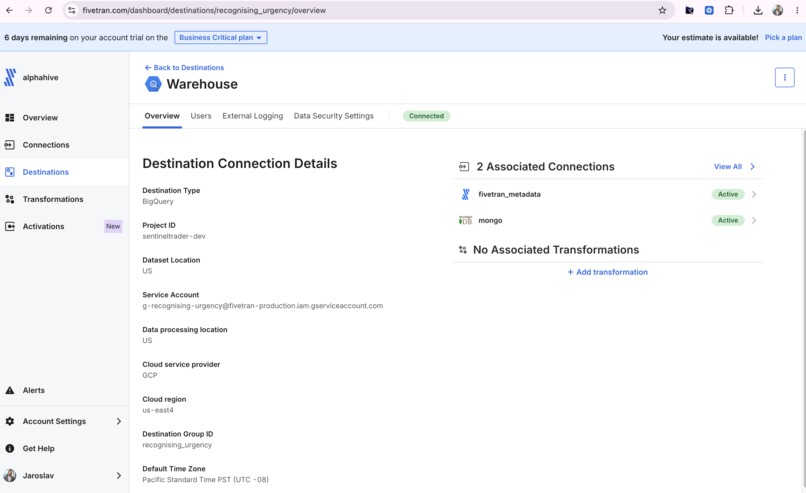Click the Transformations icon in sidebar
Screen dimensions: 806x493
coord(10,199)
